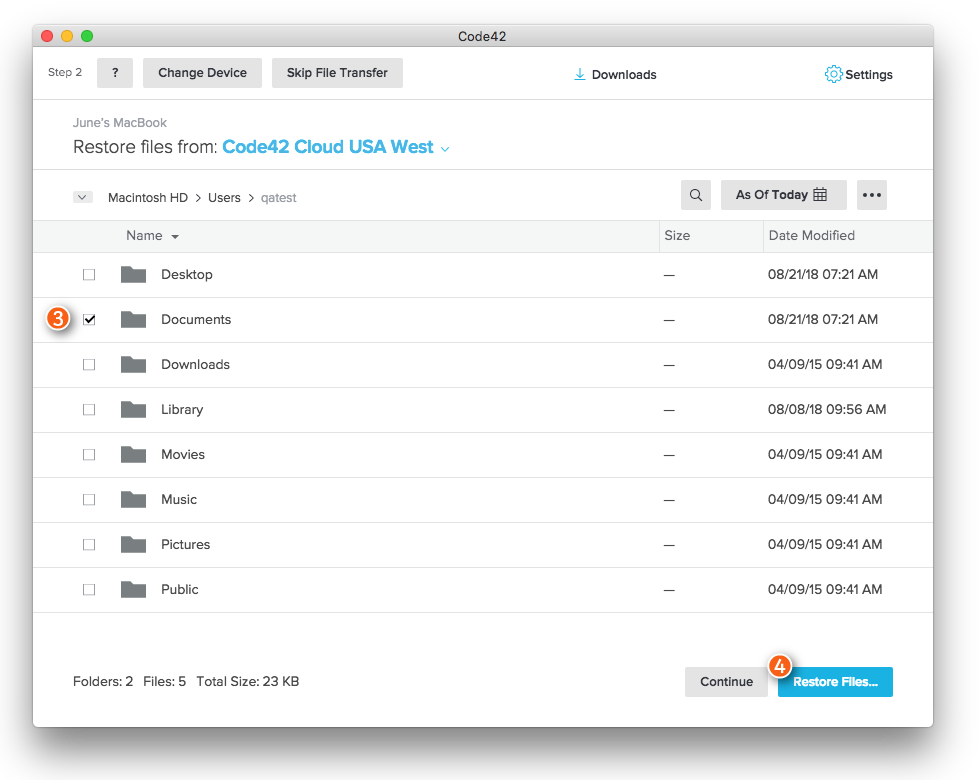Uncheck the Documents folder checkbox

[89, 319]
